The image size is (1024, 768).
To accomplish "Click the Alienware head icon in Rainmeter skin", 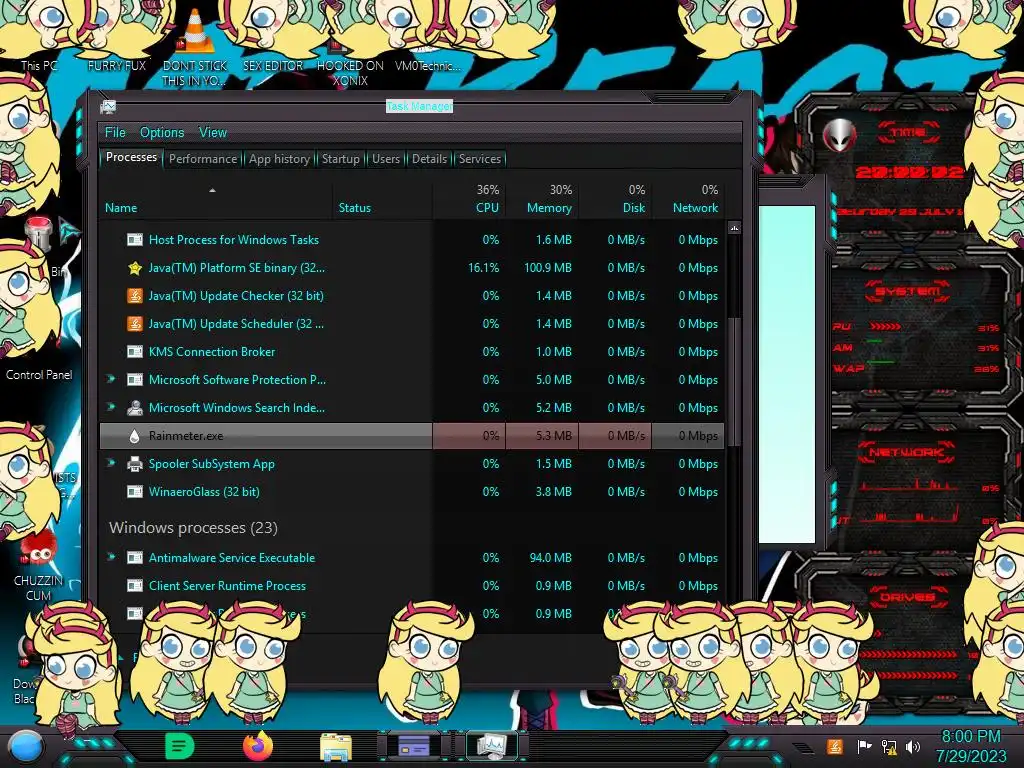I will 839,136.
